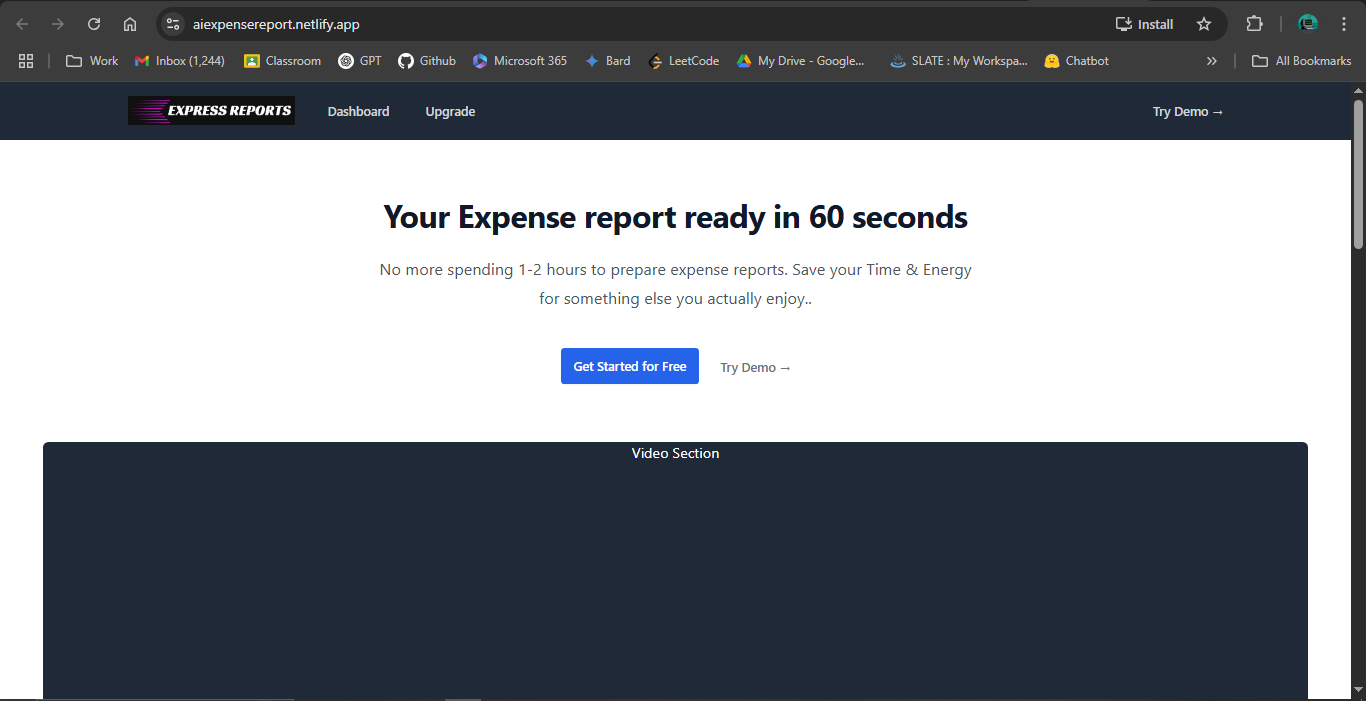
Task: Expand the hidden bookmarks with the chevron
Action: (1211, 61)
